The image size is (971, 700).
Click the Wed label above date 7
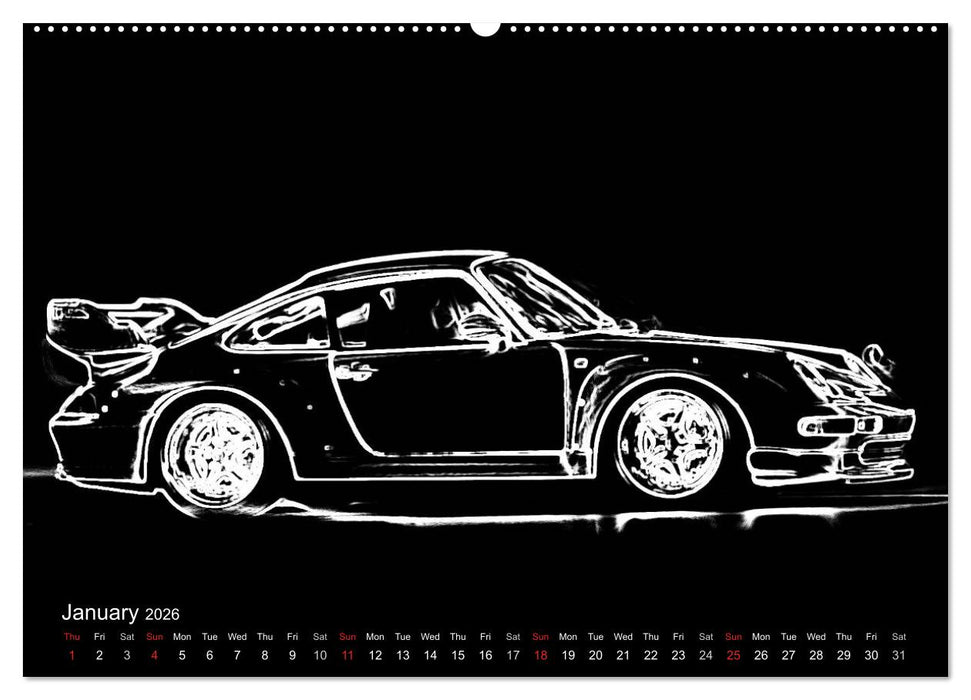(x=240, y=636)
